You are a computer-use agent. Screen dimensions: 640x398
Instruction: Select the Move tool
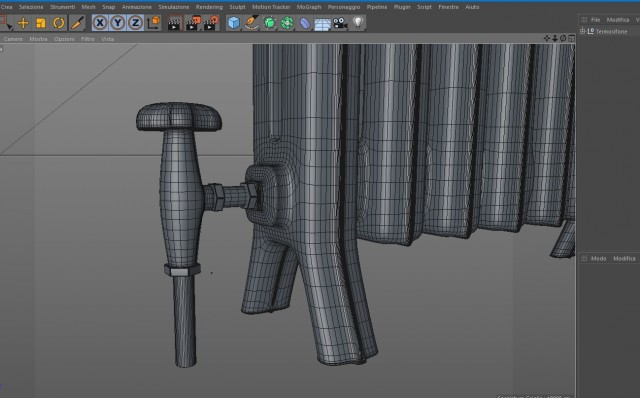(x=23, y=23)
